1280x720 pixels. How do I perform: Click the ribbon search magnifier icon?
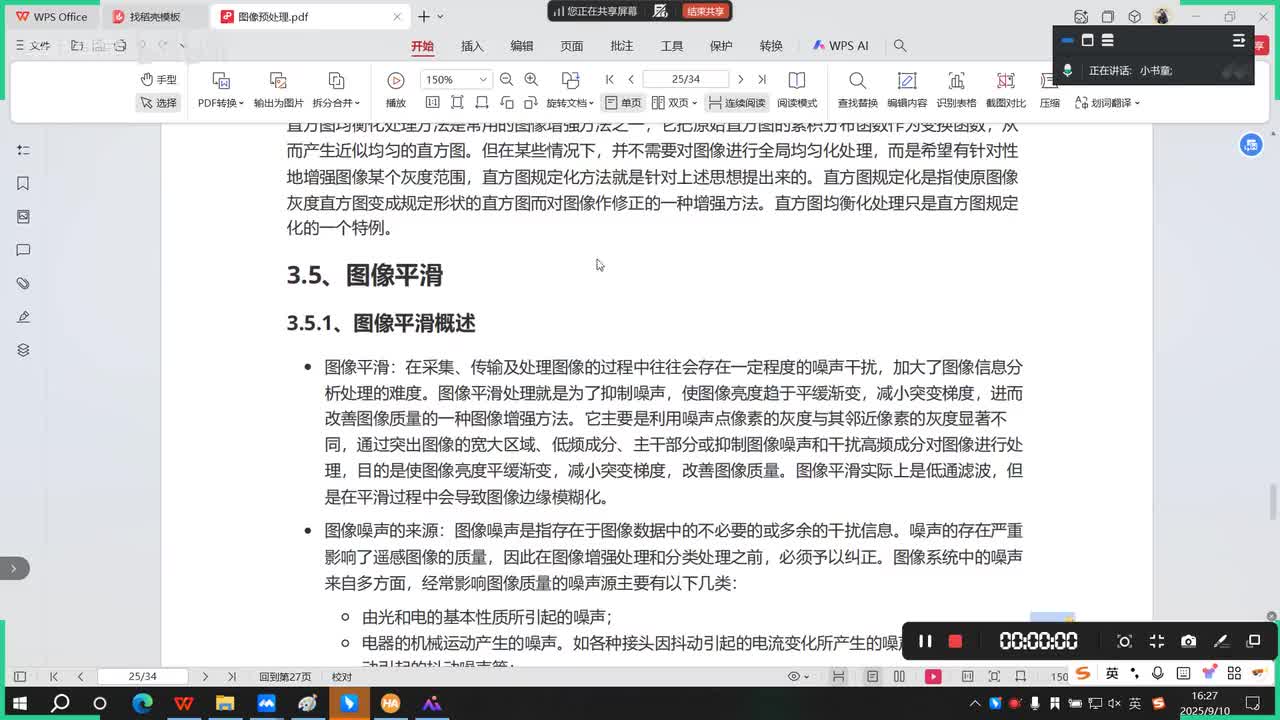pyautogui.click(x=900, y=46)
